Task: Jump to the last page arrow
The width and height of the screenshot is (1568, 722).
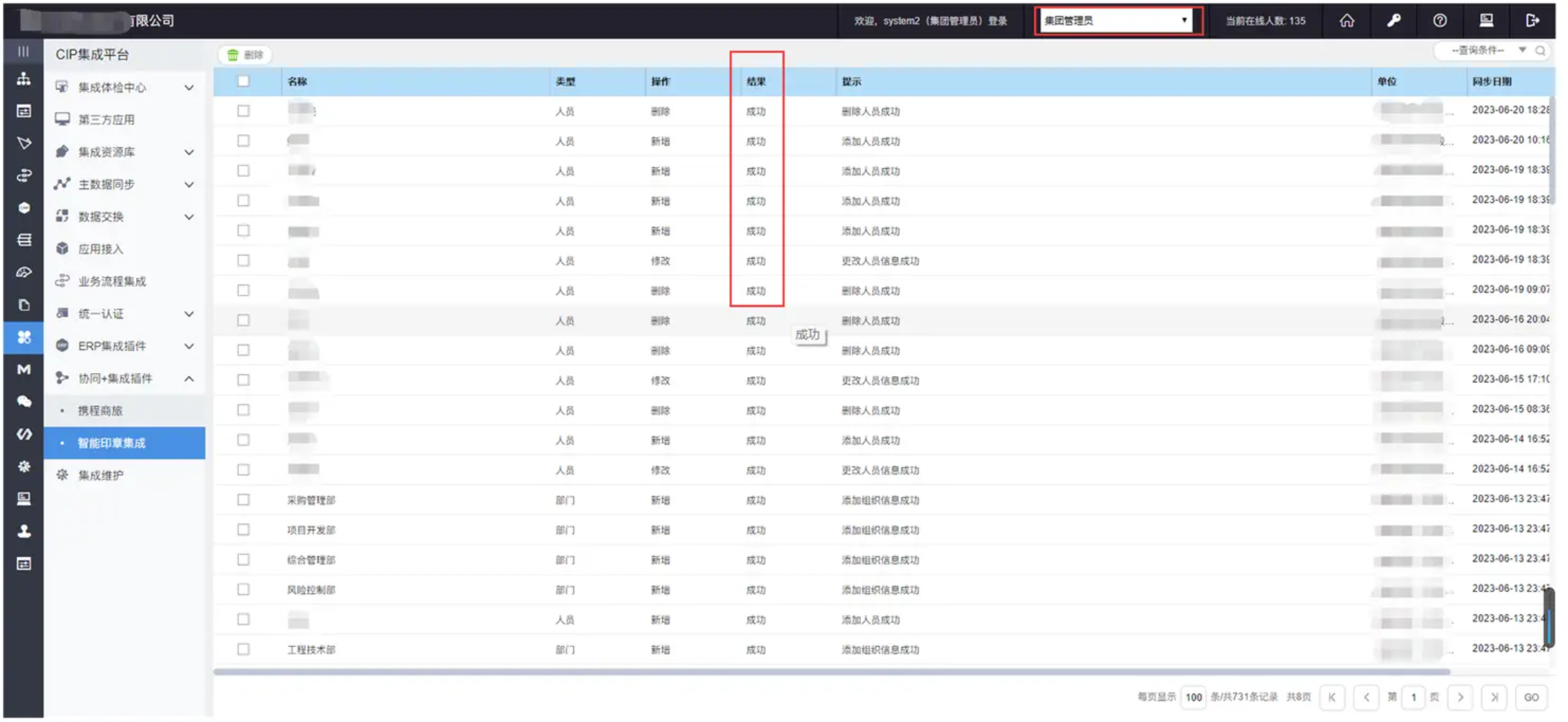Action: click(x=1494, y=697)
